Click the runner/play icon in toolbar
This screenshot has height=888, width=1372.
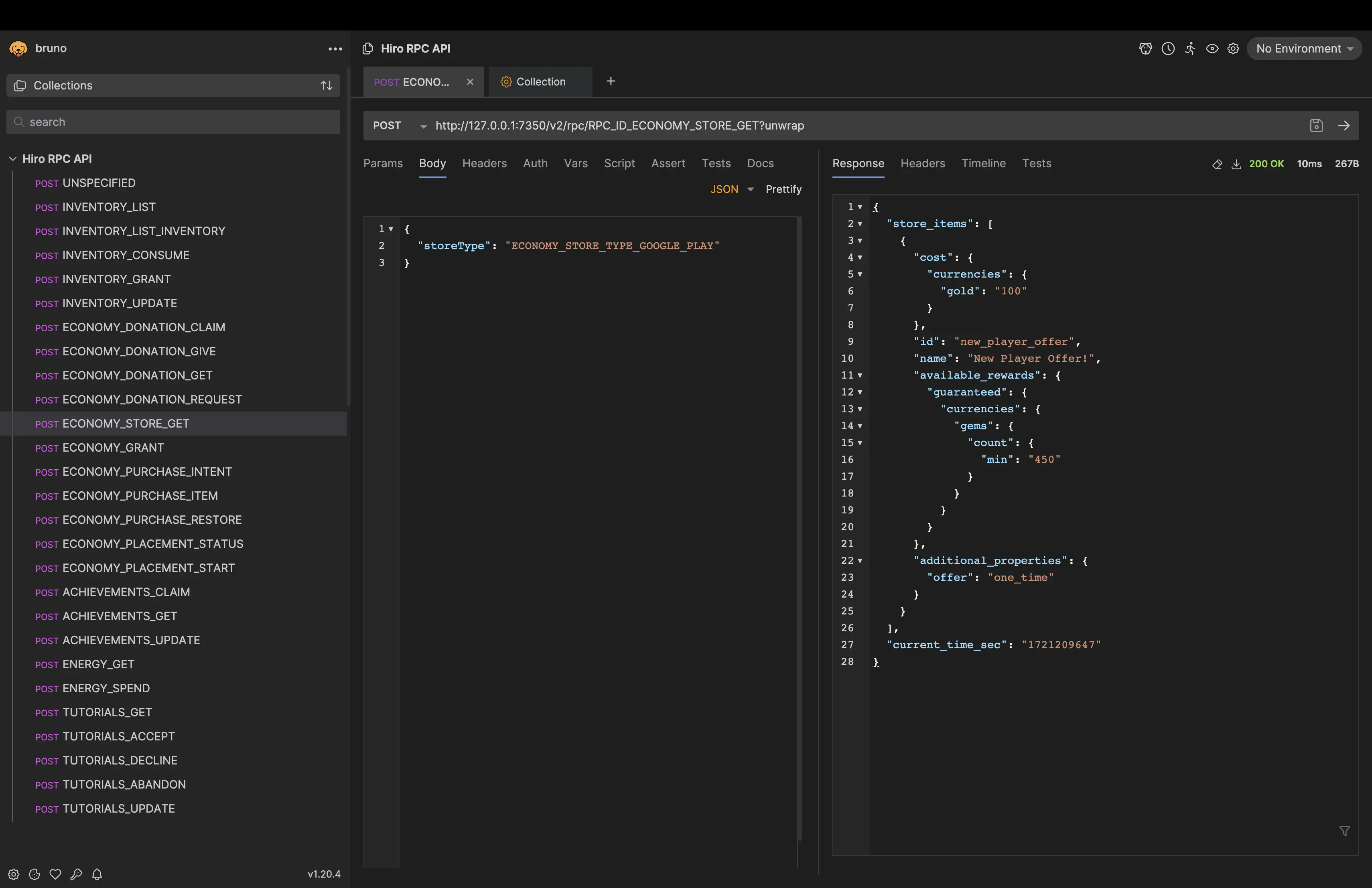tap(1189, 48)
